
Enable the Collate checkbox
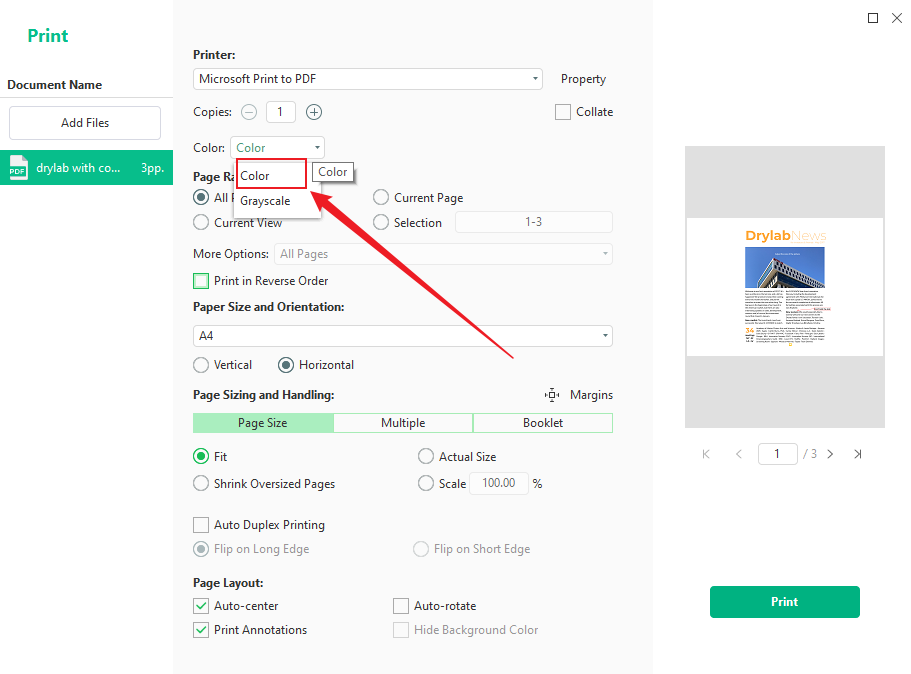pos(562,112)
